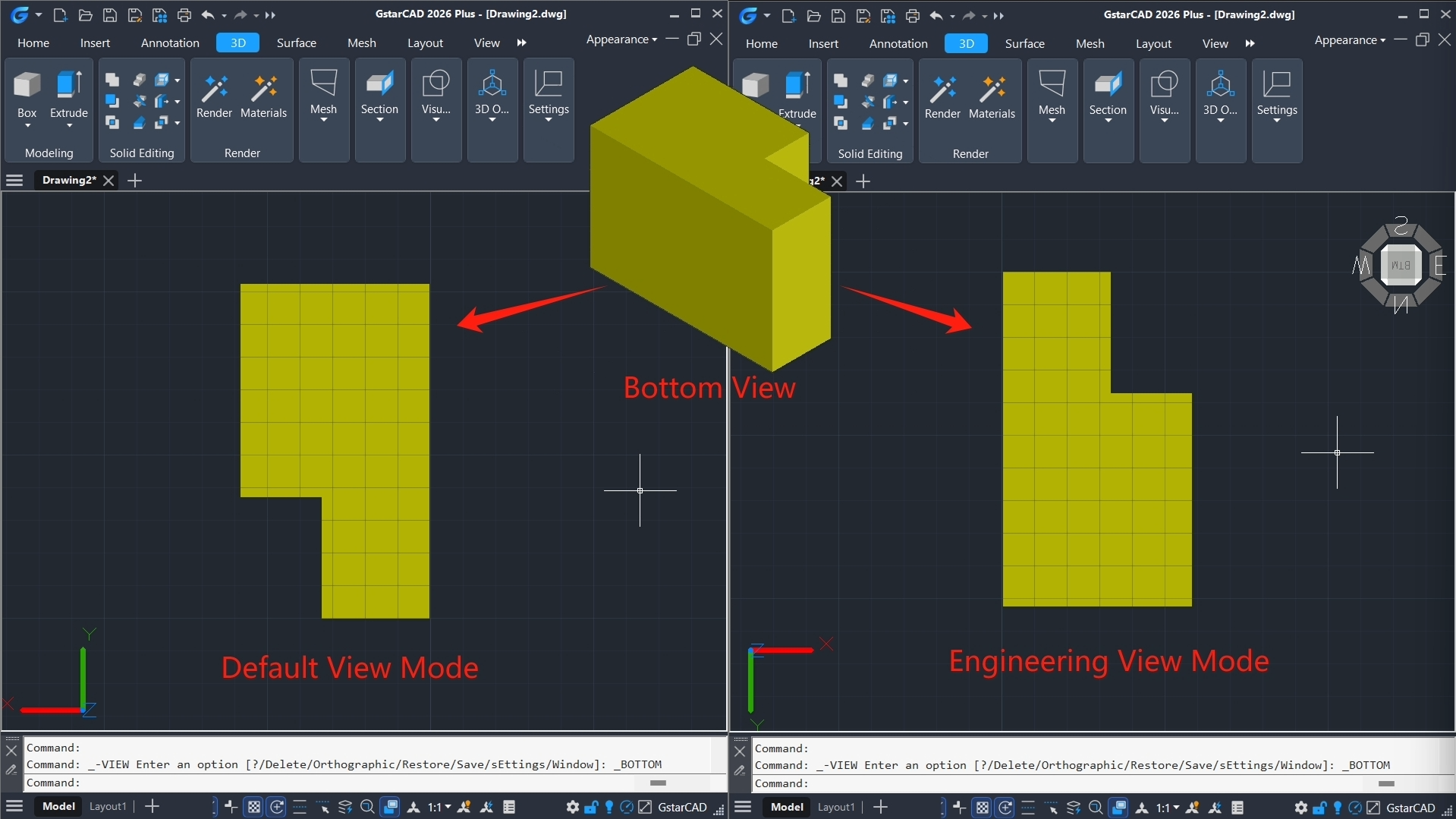Open the Annotation ribbon tab in right window

coord(898,44)
